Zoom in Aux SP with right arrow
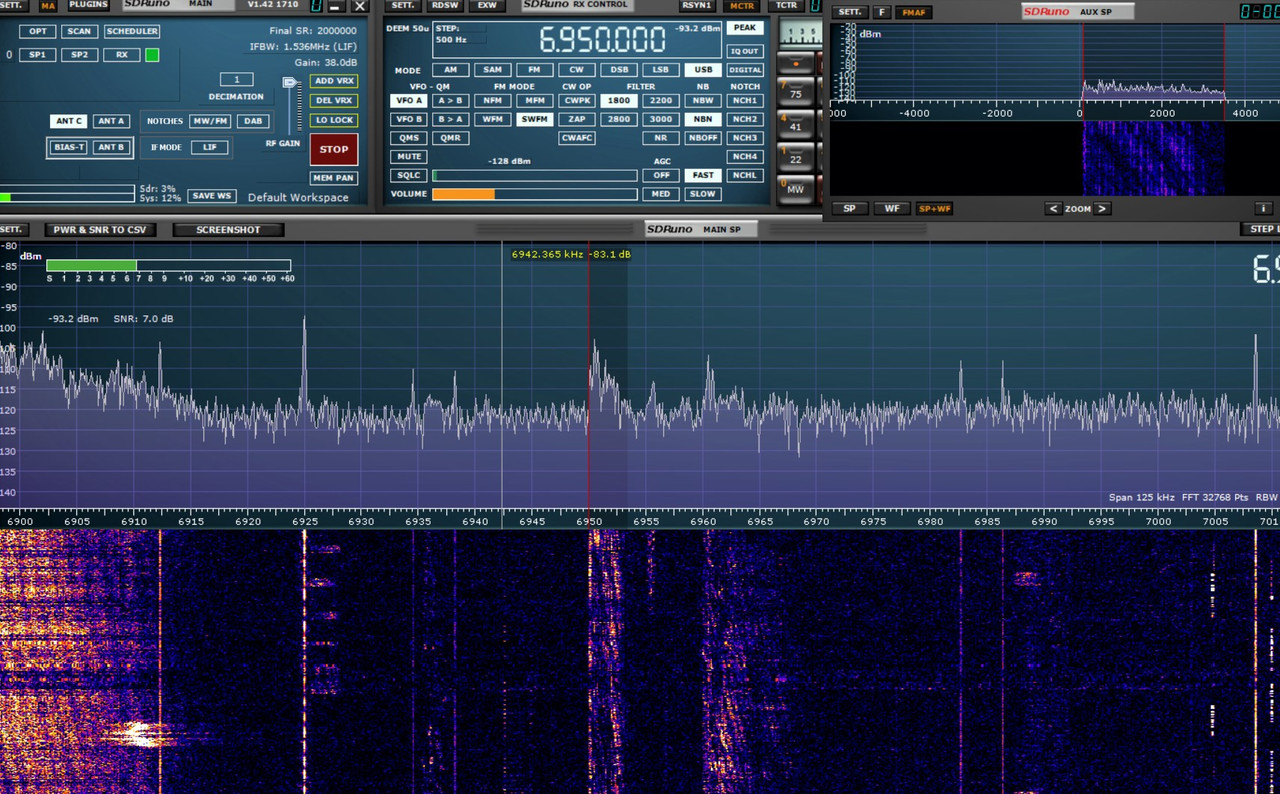Screen dimensions: 1280x794 [x=1102, y=209]
